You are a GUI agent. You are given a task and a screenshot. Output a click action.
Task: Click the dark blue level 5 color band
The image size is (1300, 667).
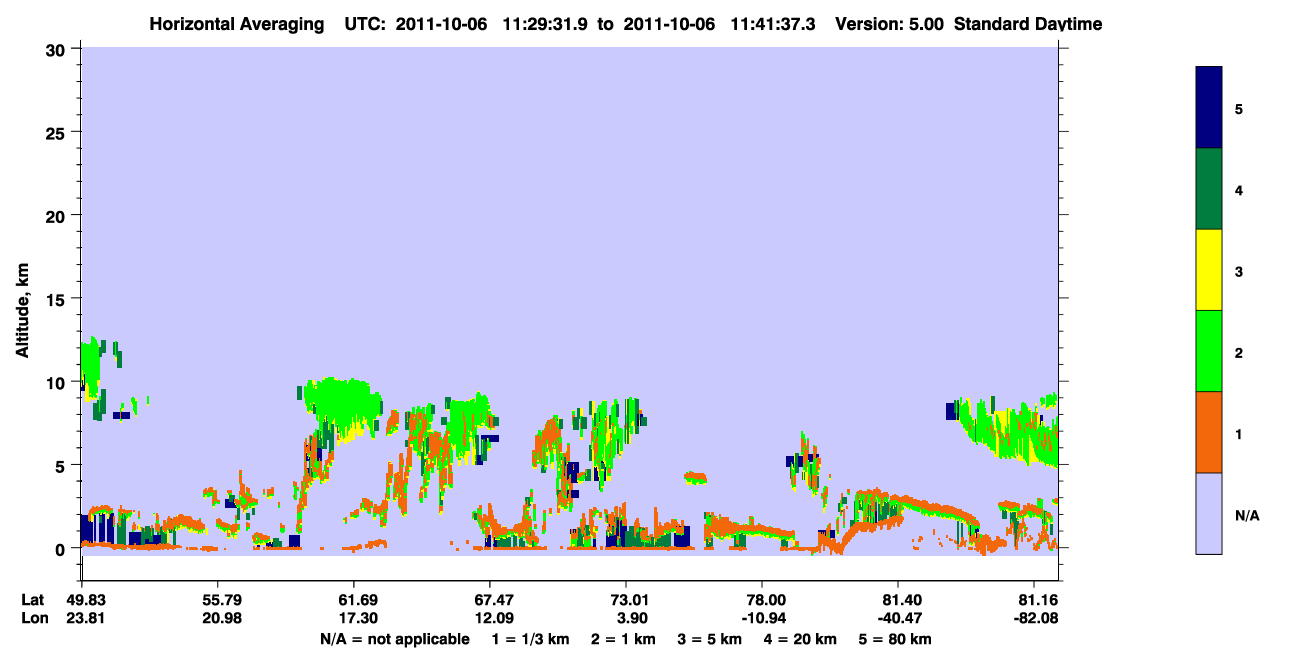pos(1209,107)
